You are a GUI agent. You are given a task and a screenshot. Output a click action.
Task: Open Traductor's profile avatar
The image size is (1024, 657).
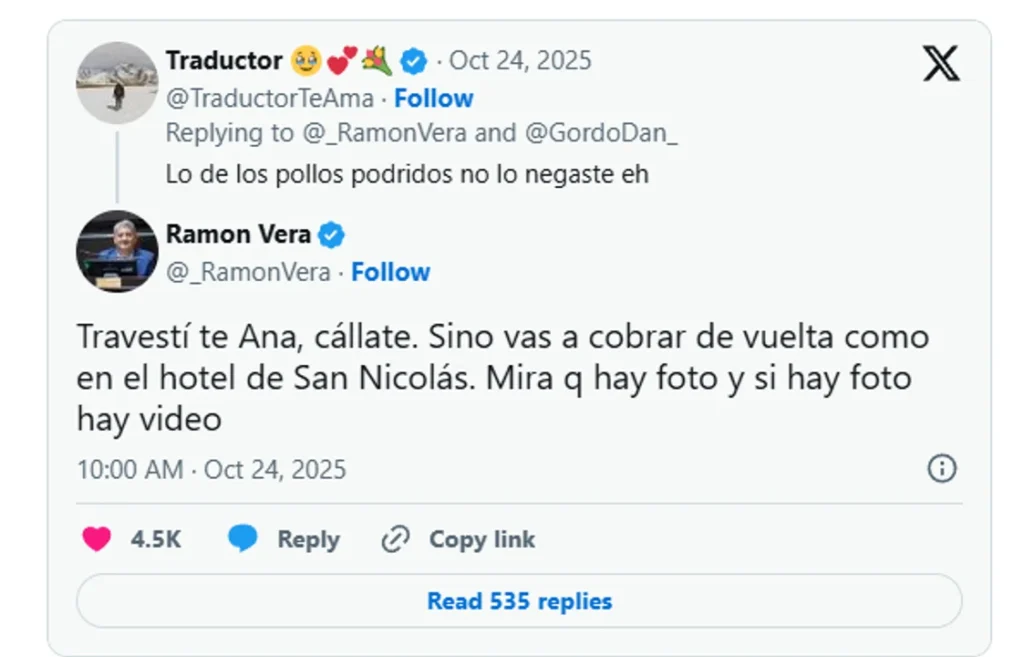(117, 82)
